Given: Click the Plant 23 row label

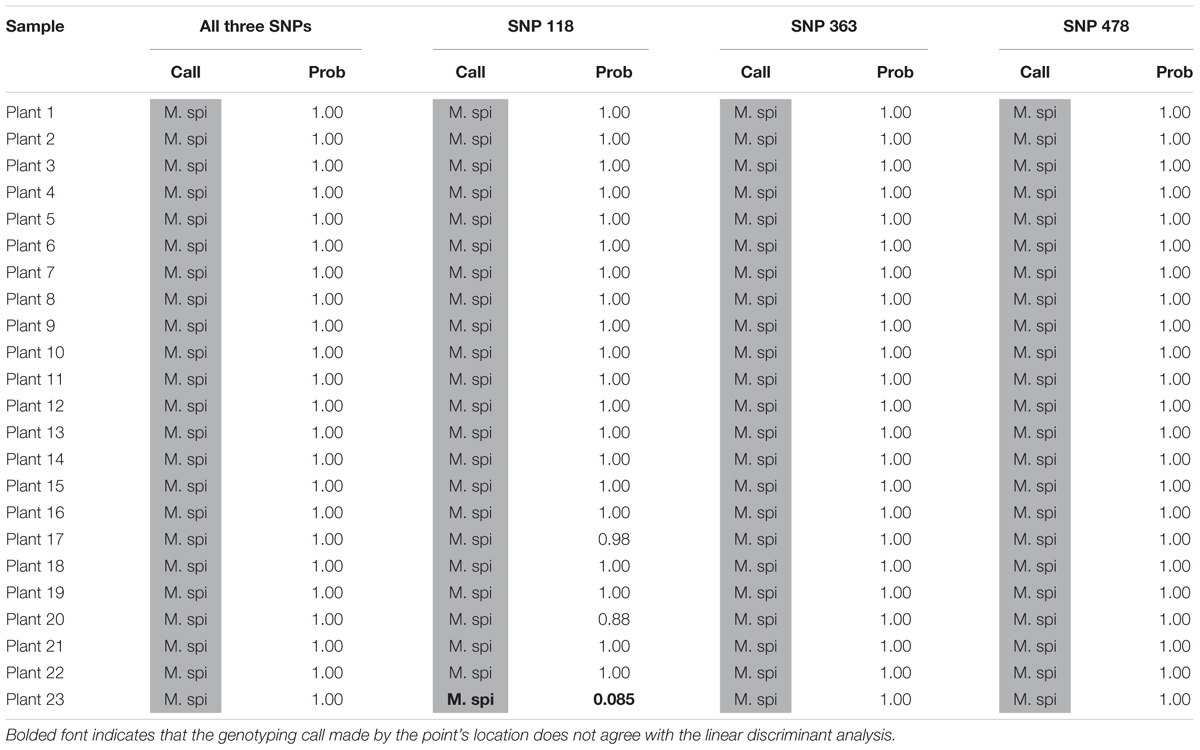Looking at the screenshot, I should (x=34, y=700).
